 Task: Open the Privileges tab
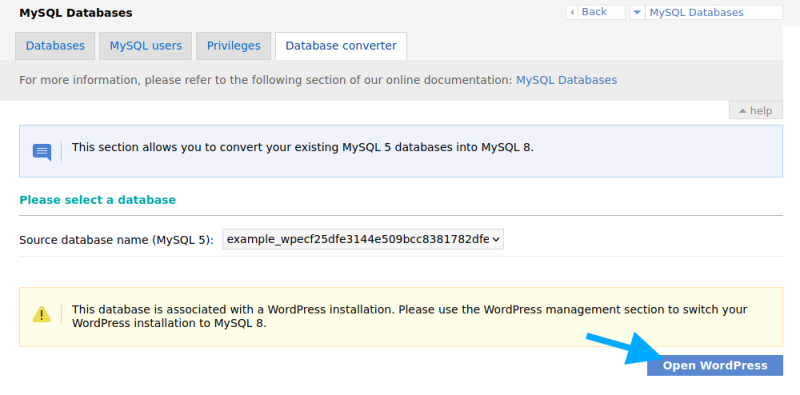pyautogui.click(x=233, y=46)
